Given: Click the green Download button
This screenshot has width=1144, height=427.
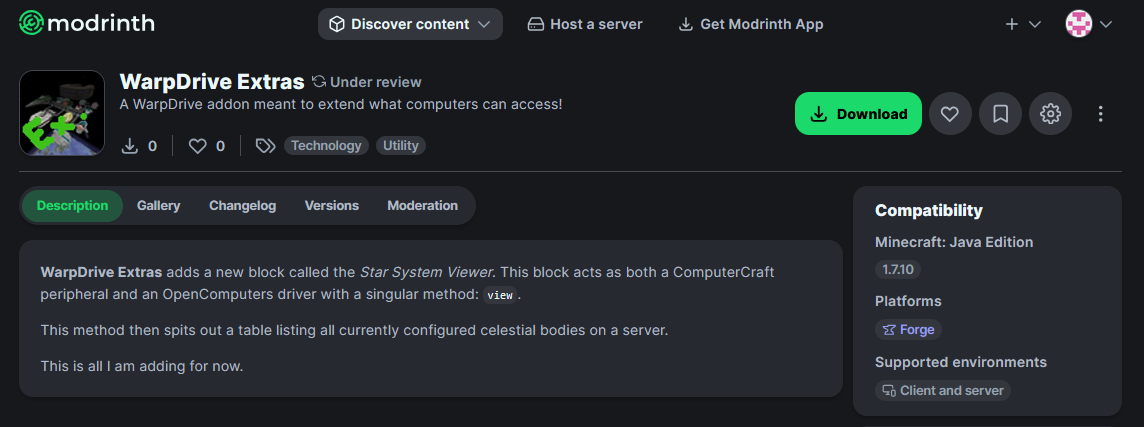Looking at the screenshot, I should (x=859, y=114).
